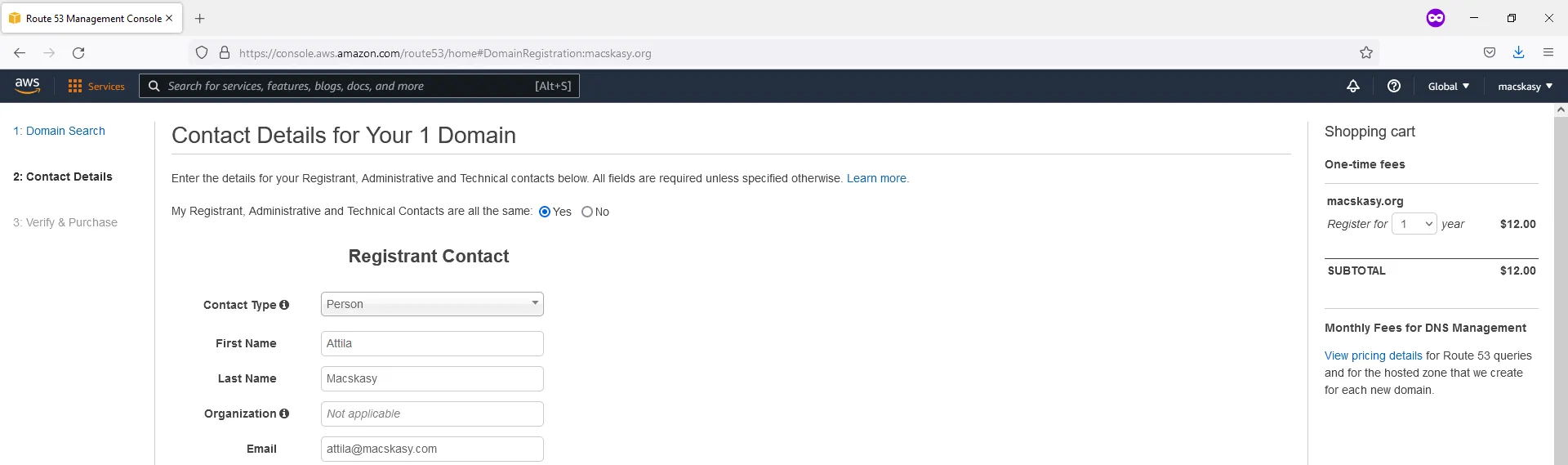
Task: Click the SUBTOTAL label
Action: [1356, 271]
